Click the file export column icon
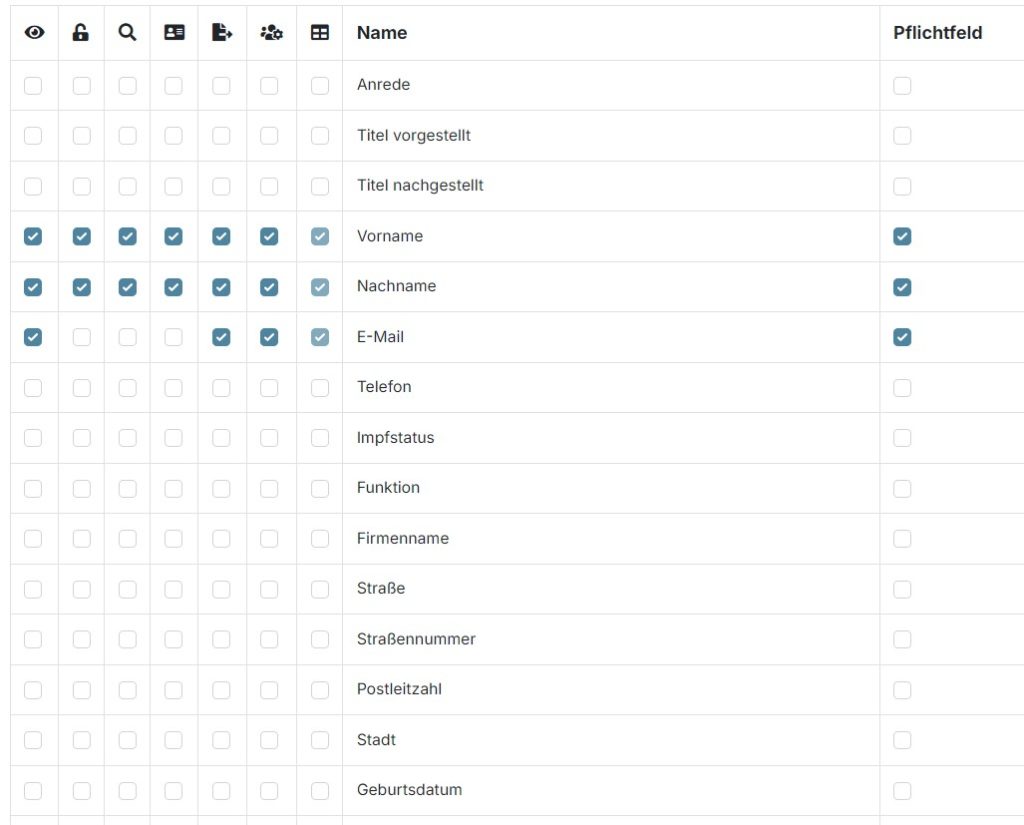 tap(221, 33)
